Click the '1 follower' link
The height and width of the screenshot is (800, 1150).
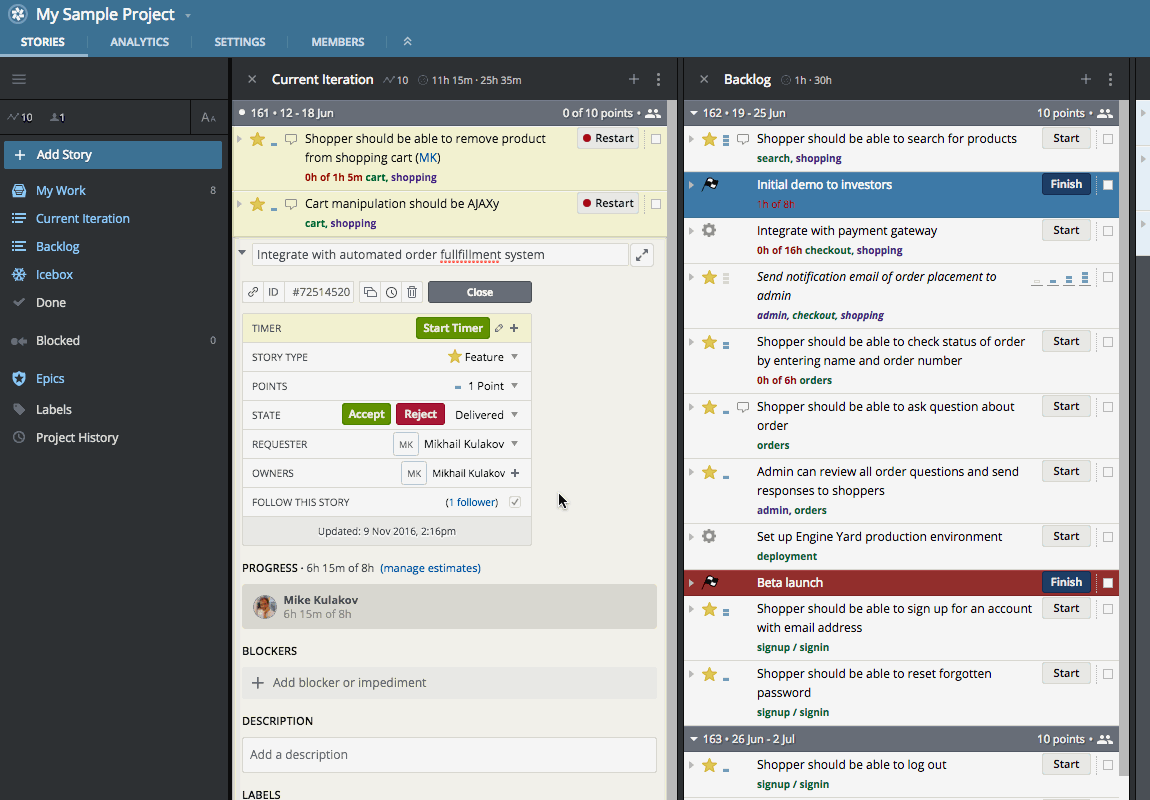[x=472, y=502]
